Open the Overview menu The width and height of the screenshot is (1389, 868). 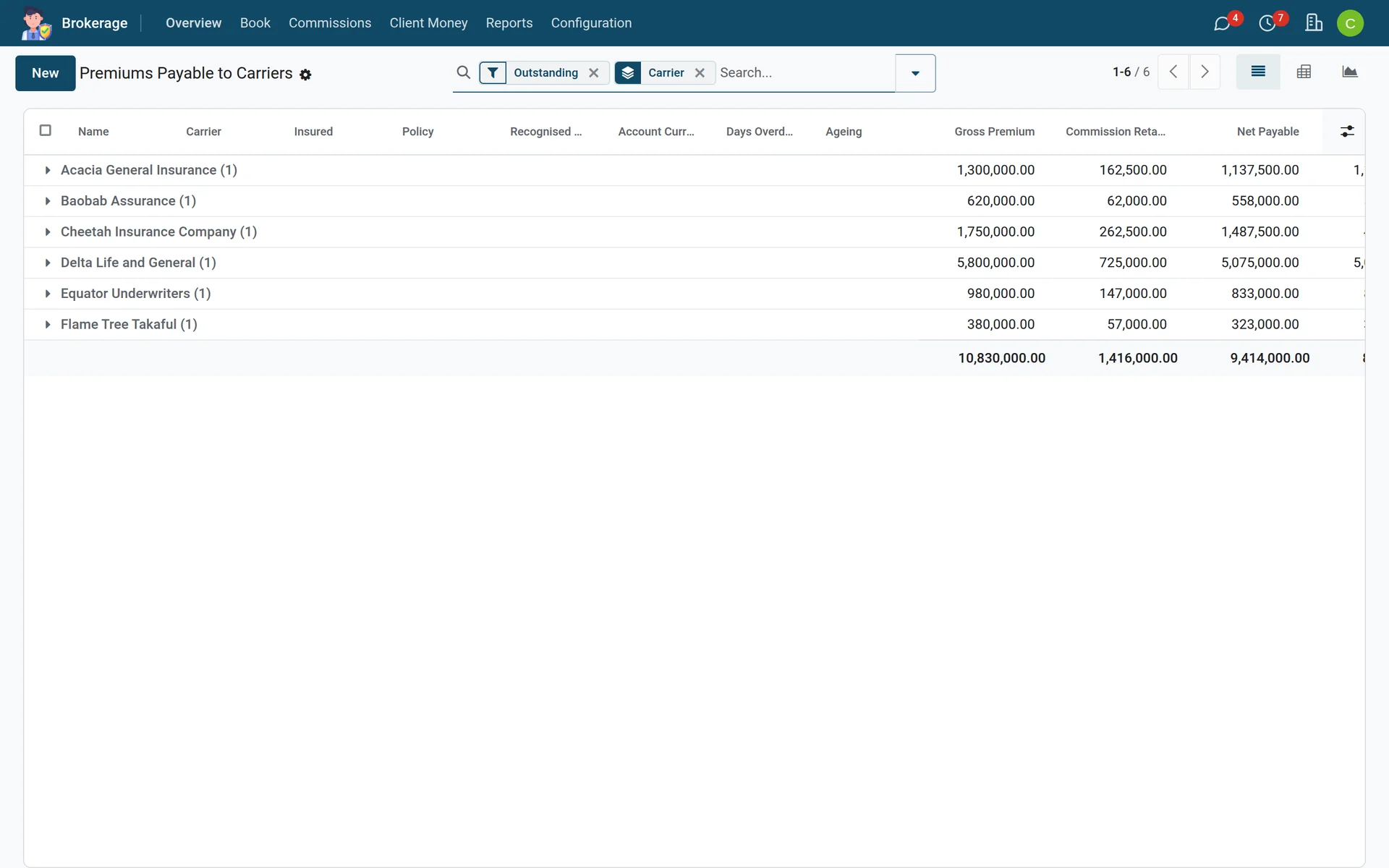pos(193,23)
